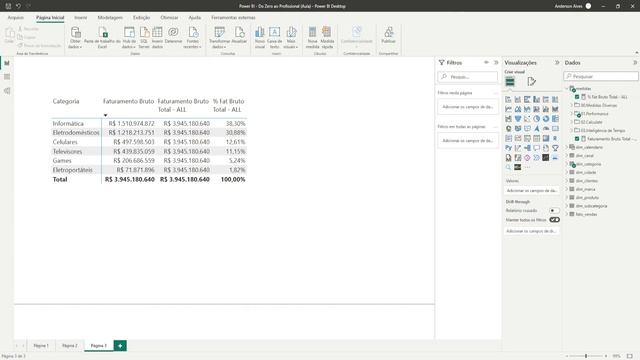Switch to the Modelagem ribbon tab
640x360 pixels.
click(110, 18)
